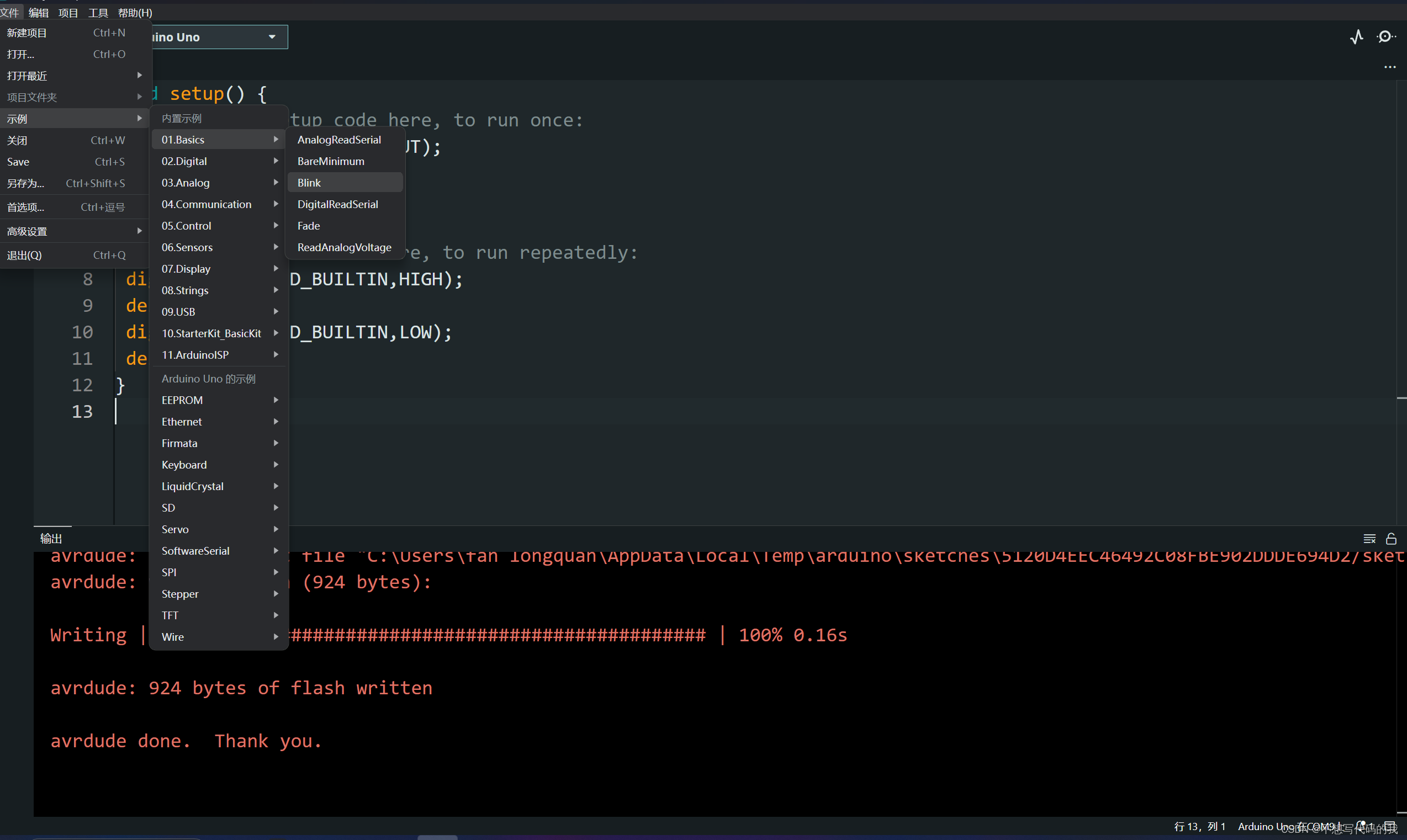The image size is (1407, 840).
Task: Toggle bottom panel icon in status bar
Action: point(1390,826)
